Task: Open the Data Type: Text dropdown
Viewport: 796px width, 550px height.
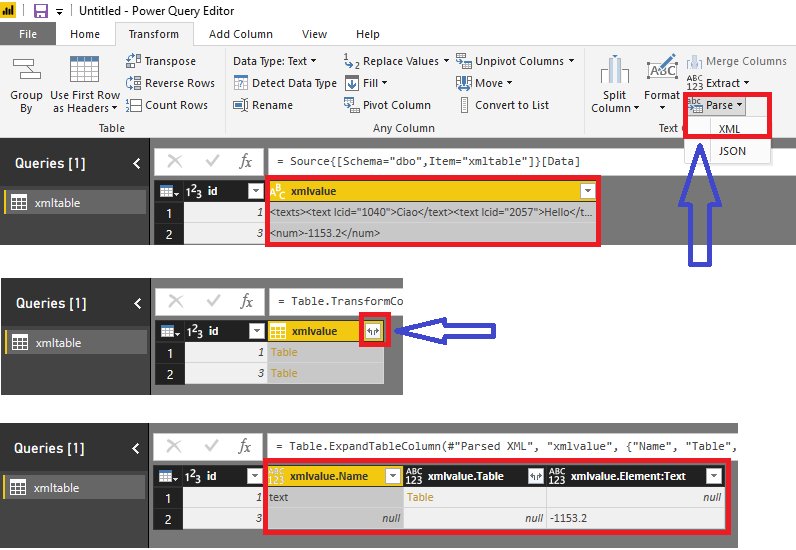Action: coord(275,61)
